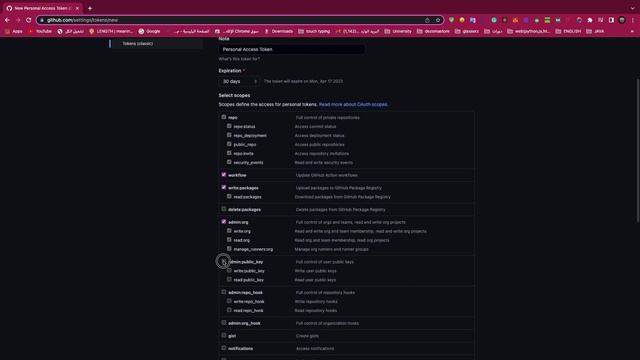Open a new browser tab with the plus
This screenshot has height=360, width=640.
coord(90,8)
